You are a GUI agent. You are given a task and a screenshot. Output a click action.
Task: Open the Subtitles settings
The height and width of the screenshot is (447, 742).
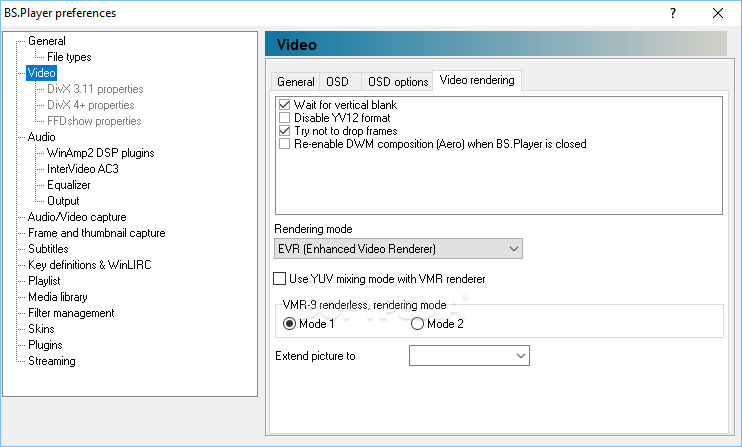[48, 249]
